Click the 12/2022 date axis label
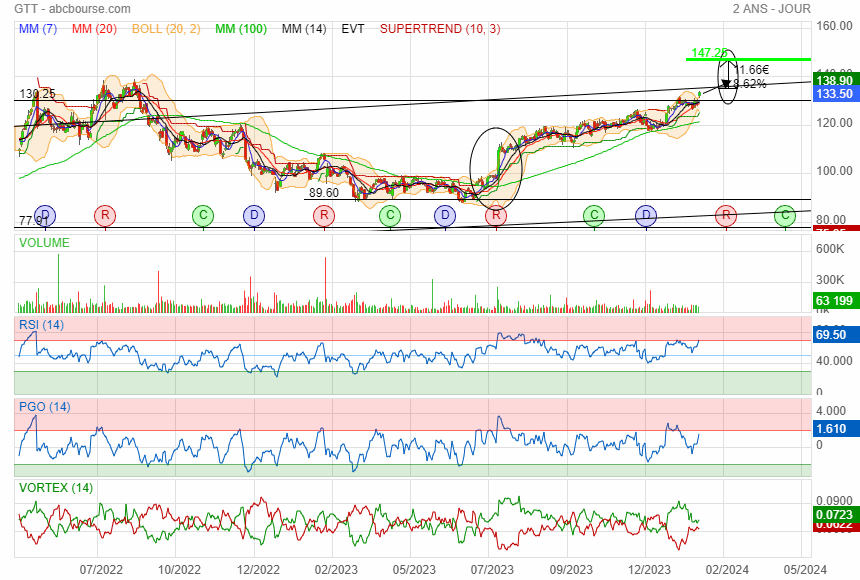 point(258,570)
